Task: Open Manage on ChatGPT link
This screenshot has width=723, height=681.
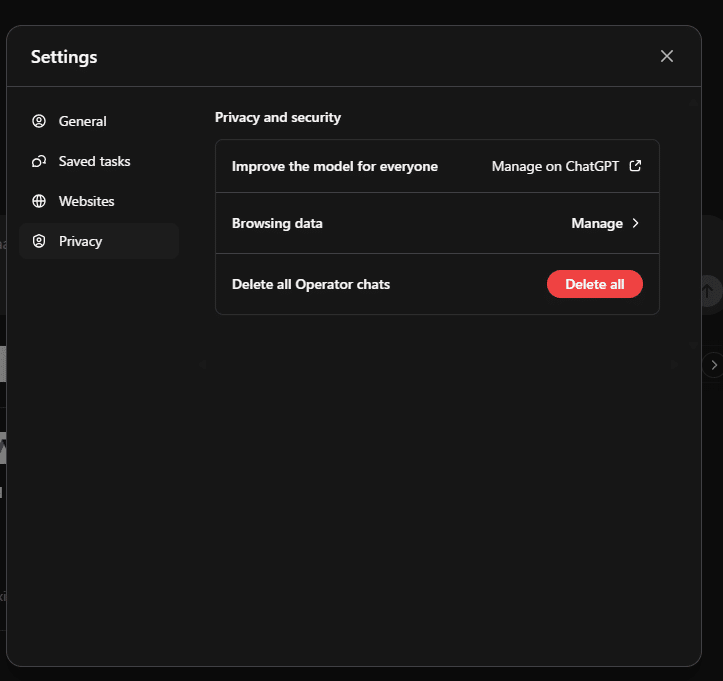Action: (555, 166)
